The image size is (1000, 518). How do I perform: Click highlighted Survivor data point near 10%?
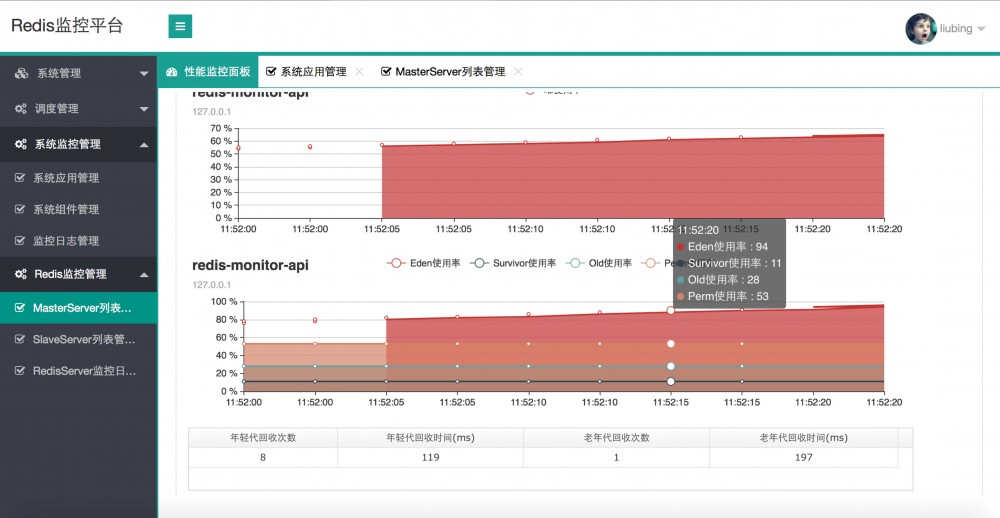click(x=670, y=381)
